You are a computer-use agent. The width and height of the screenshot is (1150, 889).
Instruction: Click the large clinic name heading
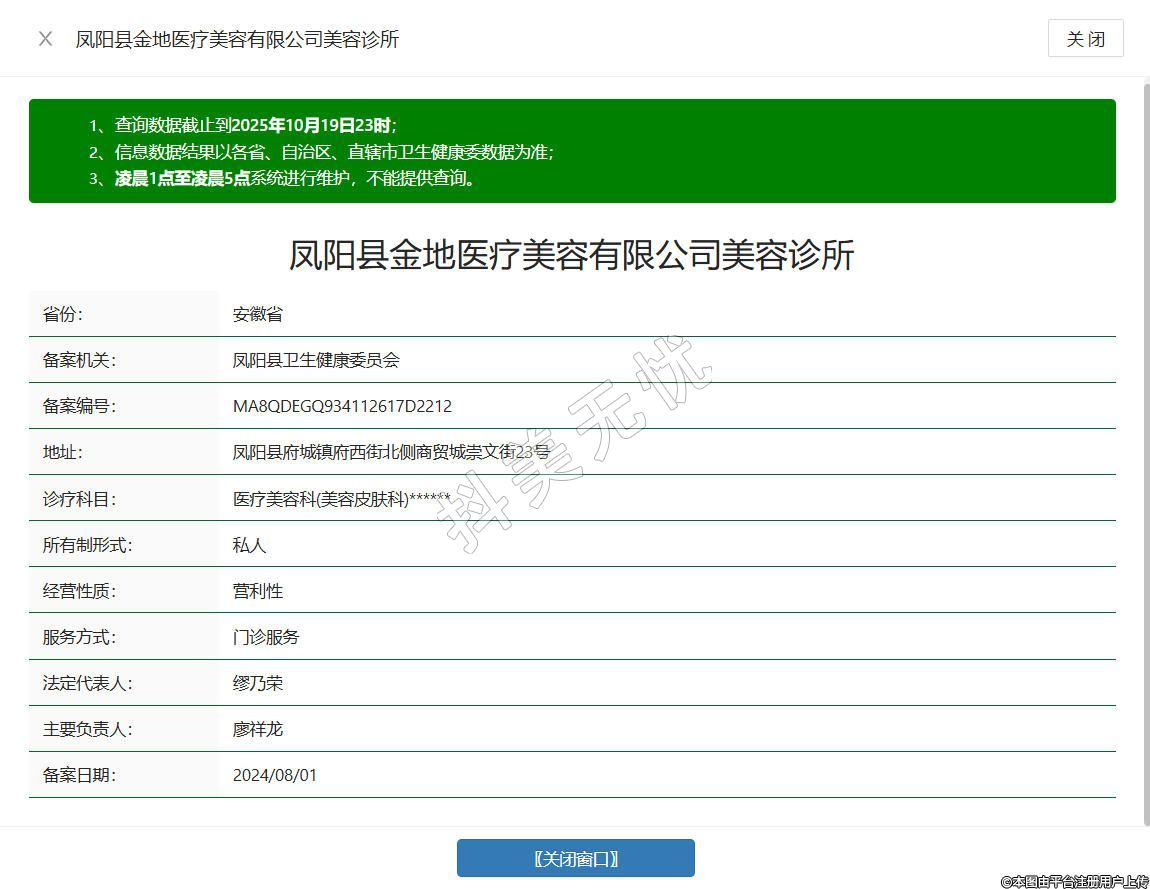pyautogui.click(x=571, y=255)
